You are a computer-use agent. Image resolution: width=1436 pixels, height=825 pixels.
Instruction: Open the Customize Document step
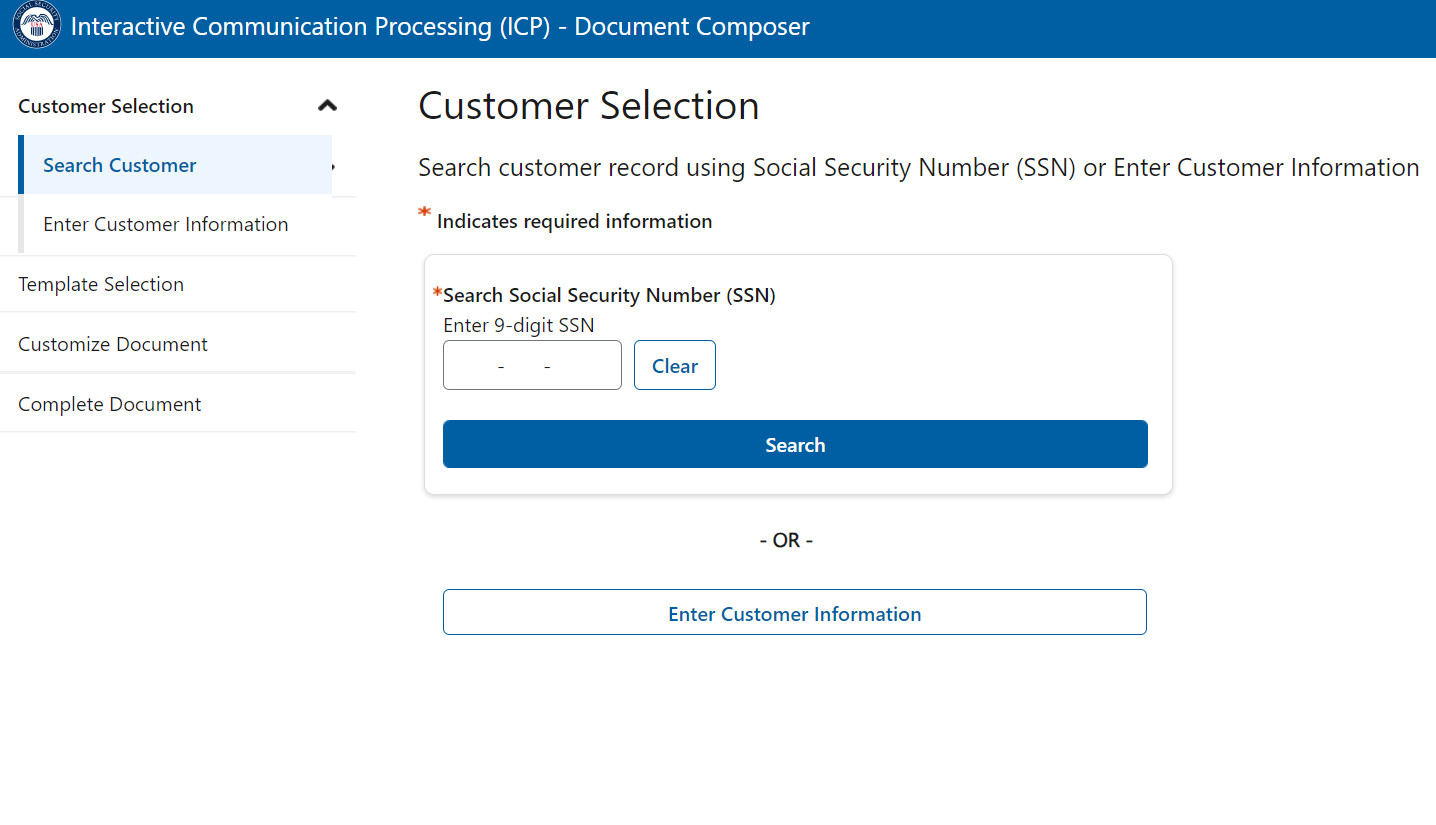[x=113, y=344]
